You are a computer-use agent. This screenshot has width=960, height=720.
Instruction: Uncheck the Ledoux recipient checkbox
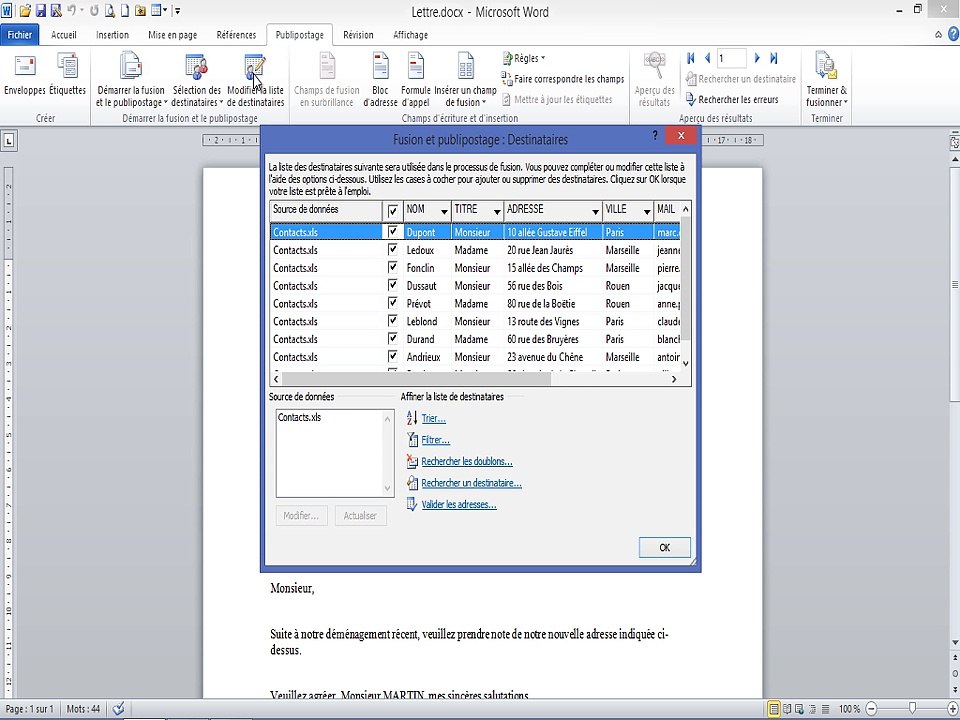point(392,249)
